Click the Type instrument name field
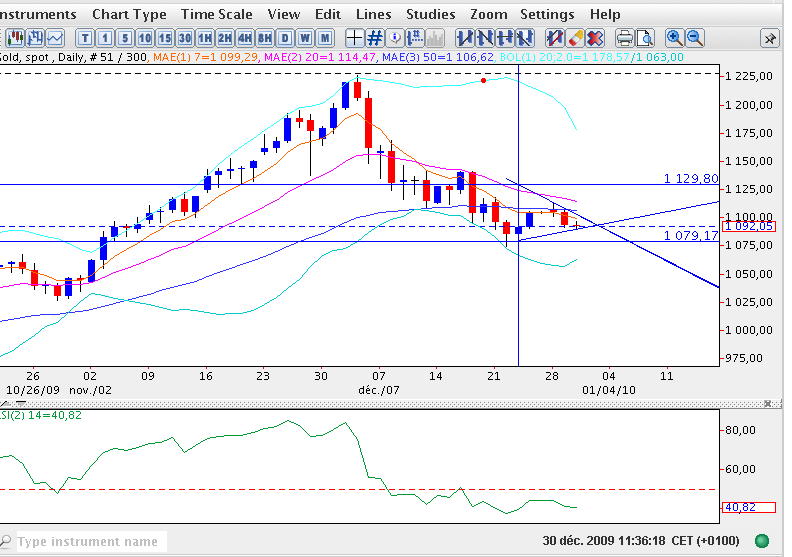 click(88, 542)
